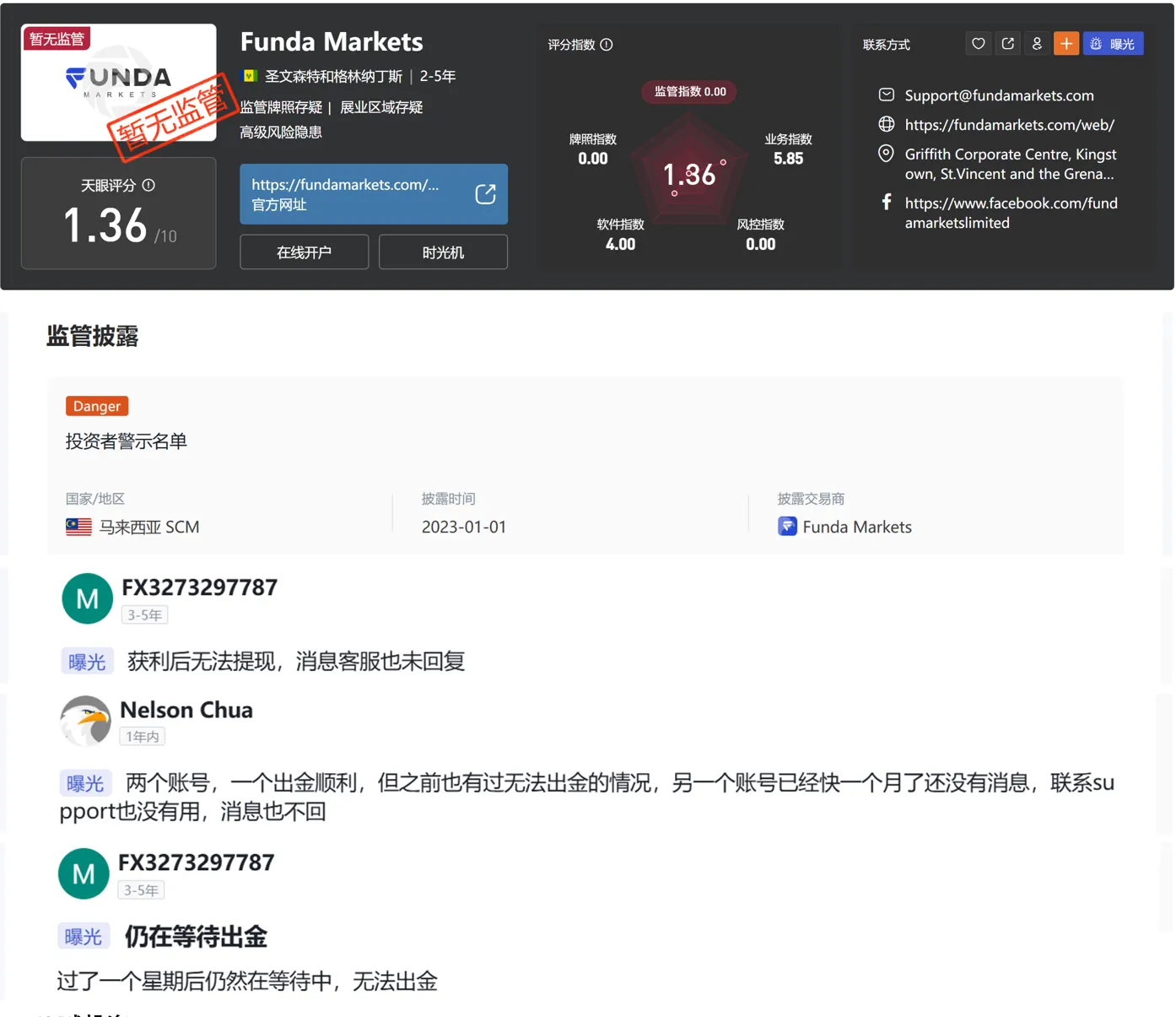Image resolution: width=1176 pixels, height=1017 pixels.
Task: Click the share icon in contact header
Action: [1007, 44]
